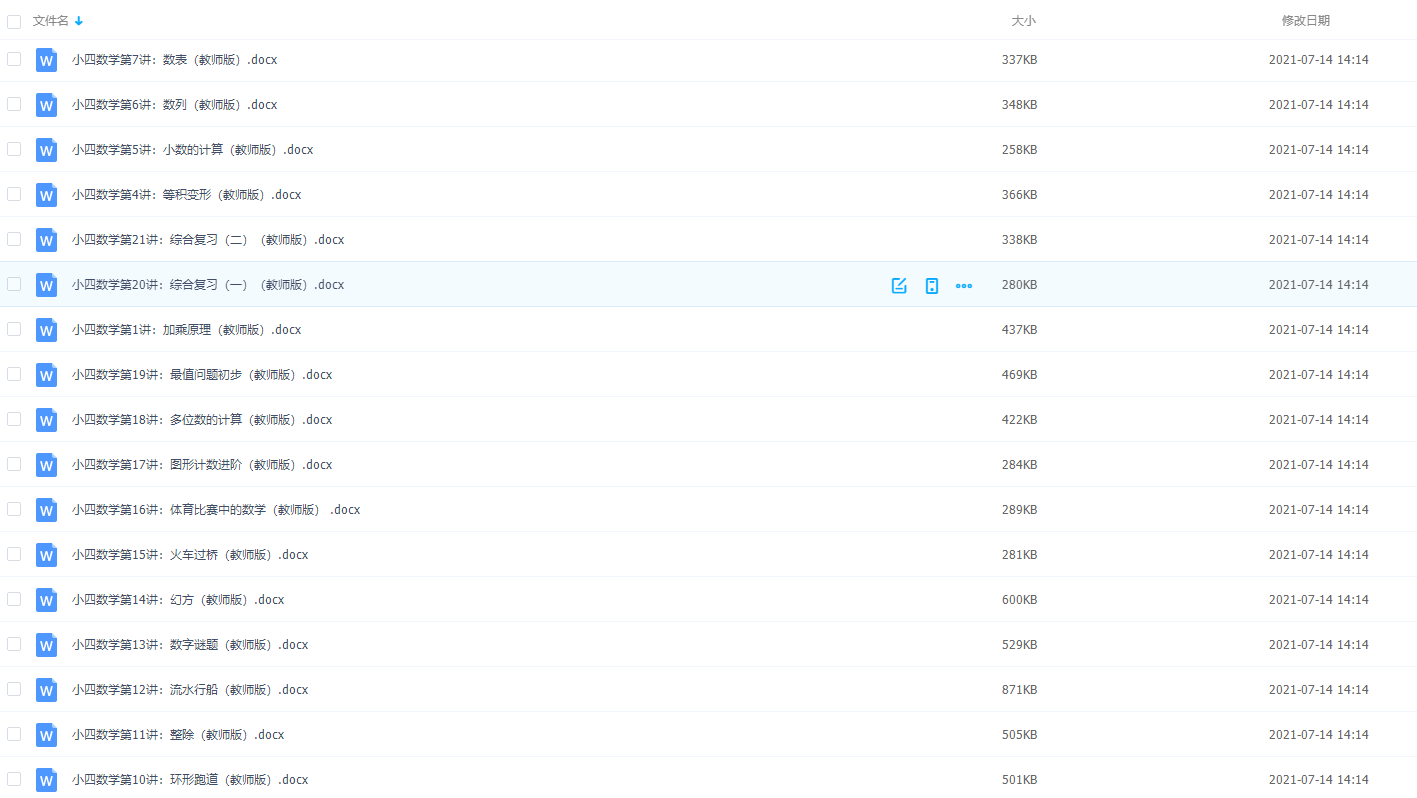
Task: Sort files by 大小 column header
Action: pyautogui.click(x=1023, y=21)
